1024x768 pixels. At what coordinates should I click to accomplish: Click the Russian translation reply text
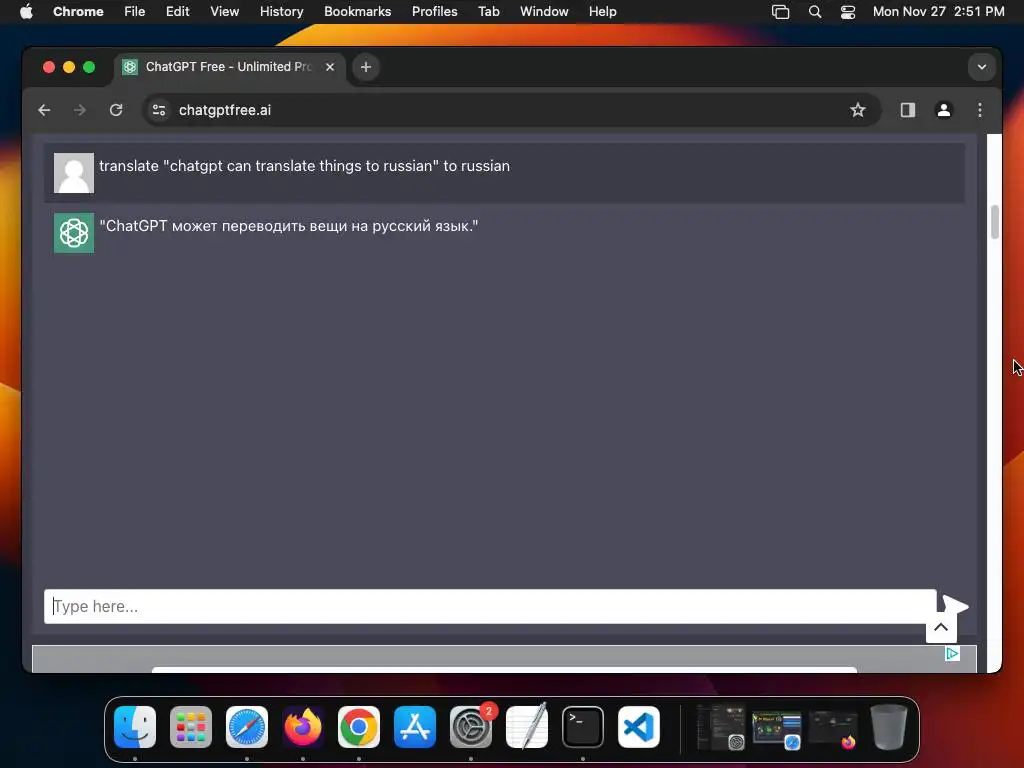click(289, 226)
